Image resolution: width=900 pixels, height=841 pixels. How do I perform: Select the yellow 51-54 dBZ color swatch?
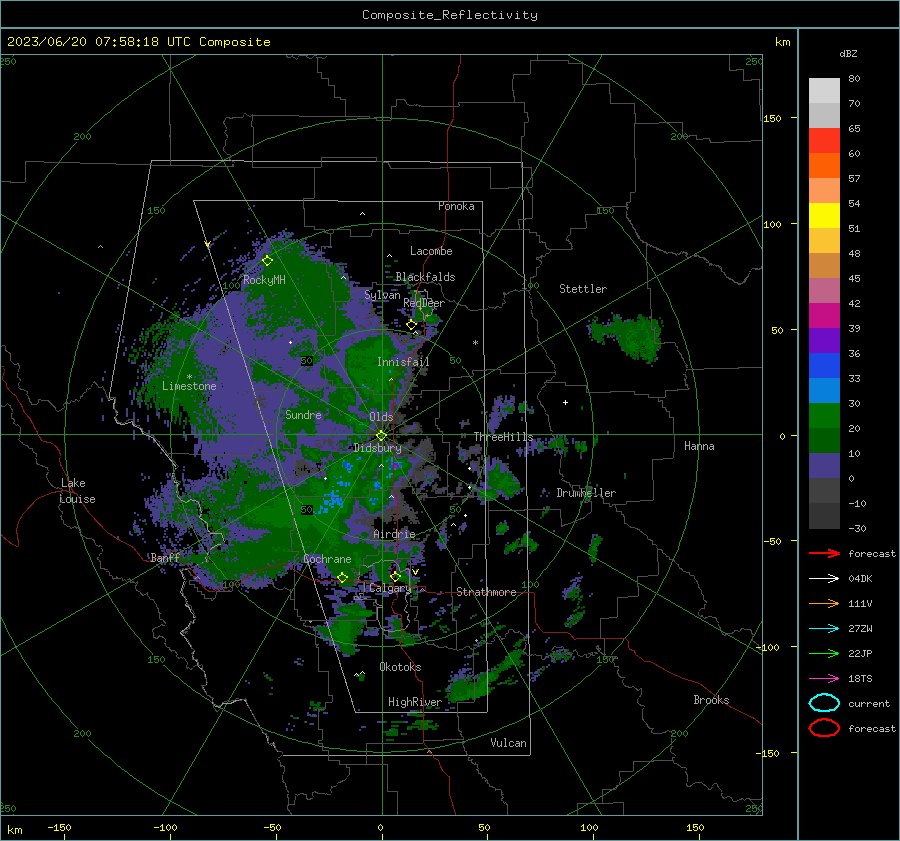point(824,216)
